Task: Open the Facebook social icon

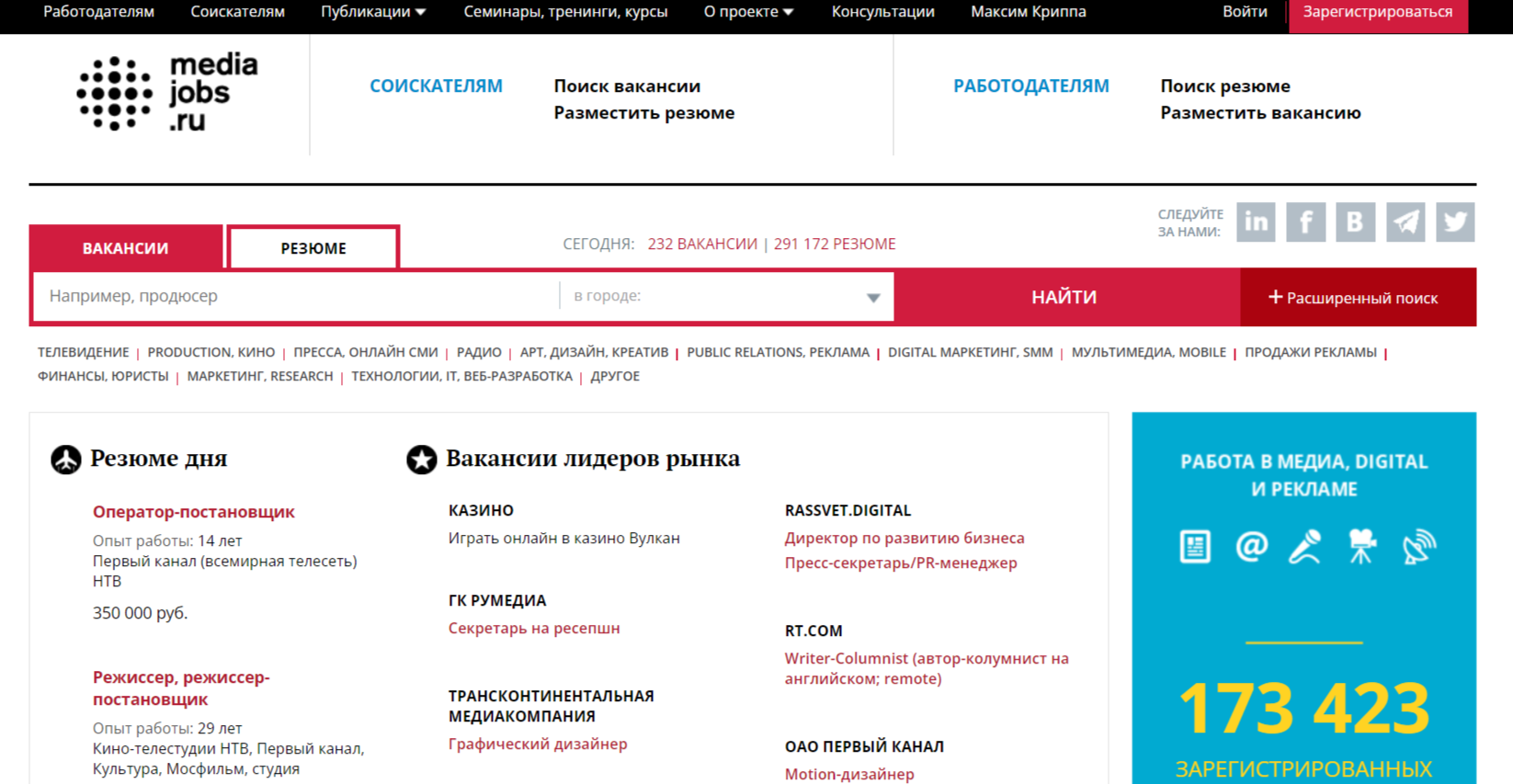Action: click(1305, 222)
